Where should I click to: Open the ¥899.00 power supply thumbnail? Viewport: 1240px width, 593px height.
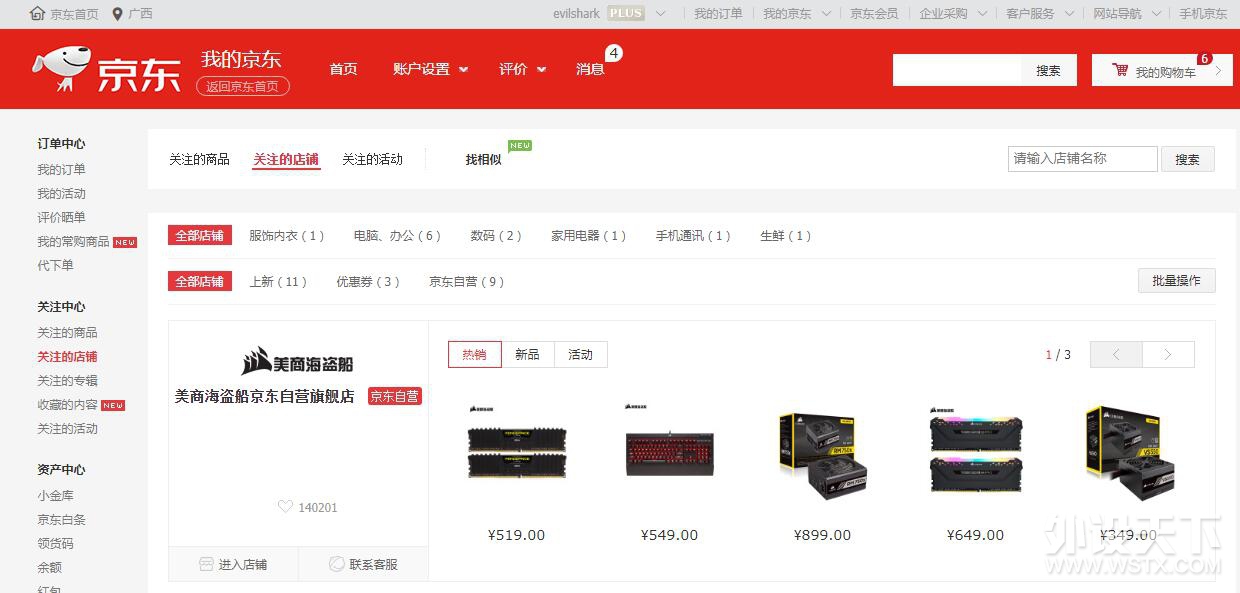[x=822, y=452]
